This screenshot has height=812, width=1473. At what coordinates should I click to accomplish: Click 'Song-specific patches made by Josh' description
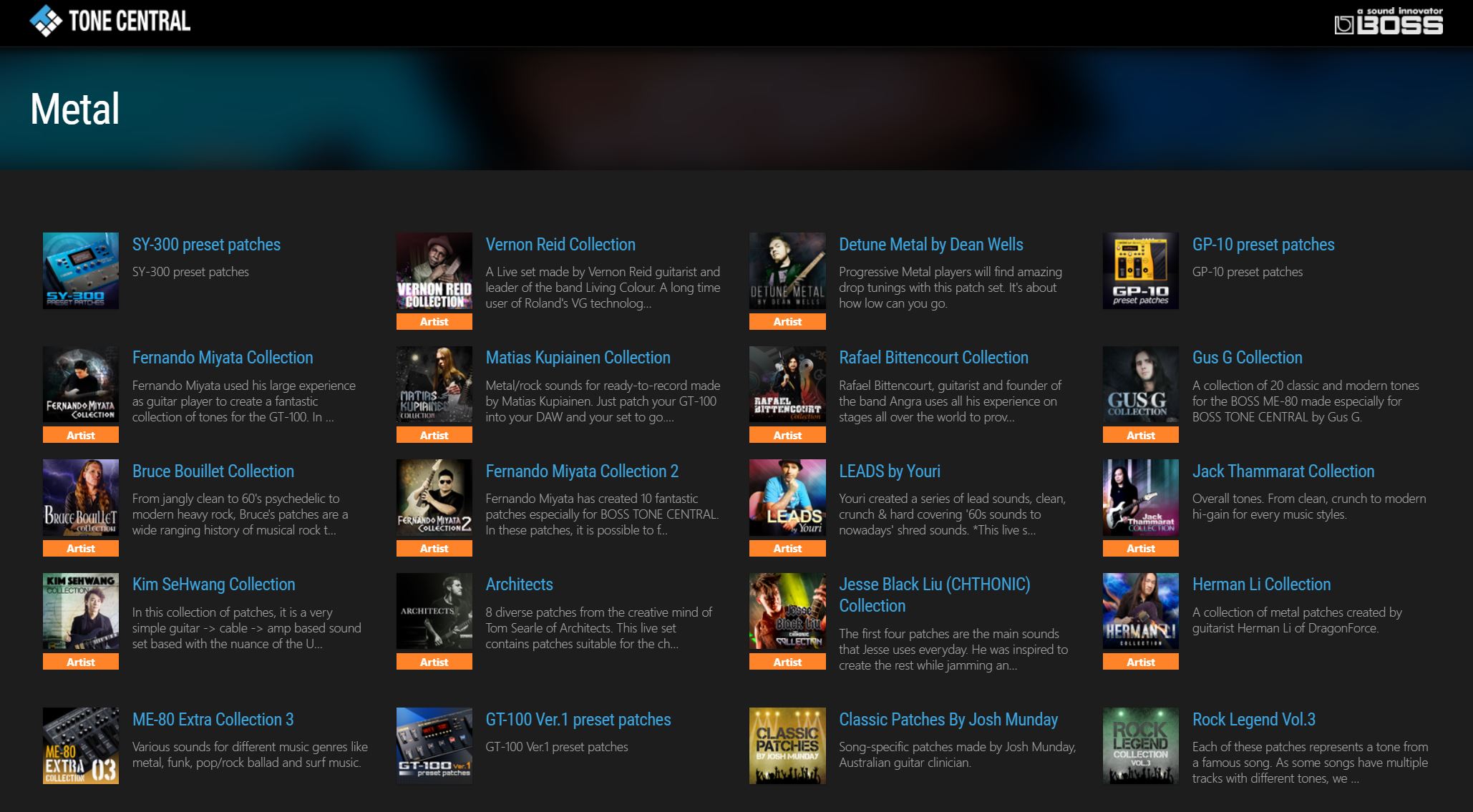tap(958, 755)
